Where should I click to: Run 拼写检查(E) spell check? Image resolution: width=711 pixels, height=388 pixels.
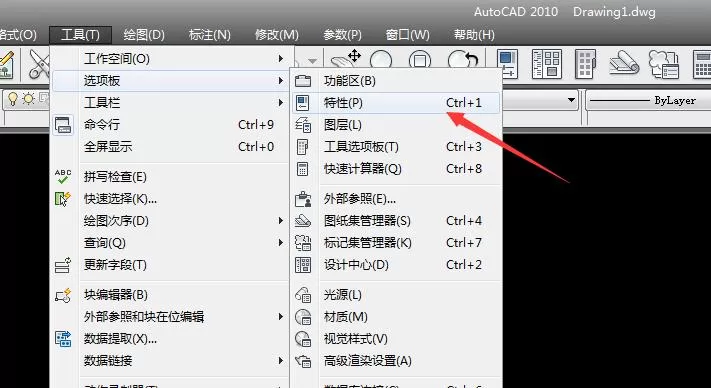click(x=170, y=177)
